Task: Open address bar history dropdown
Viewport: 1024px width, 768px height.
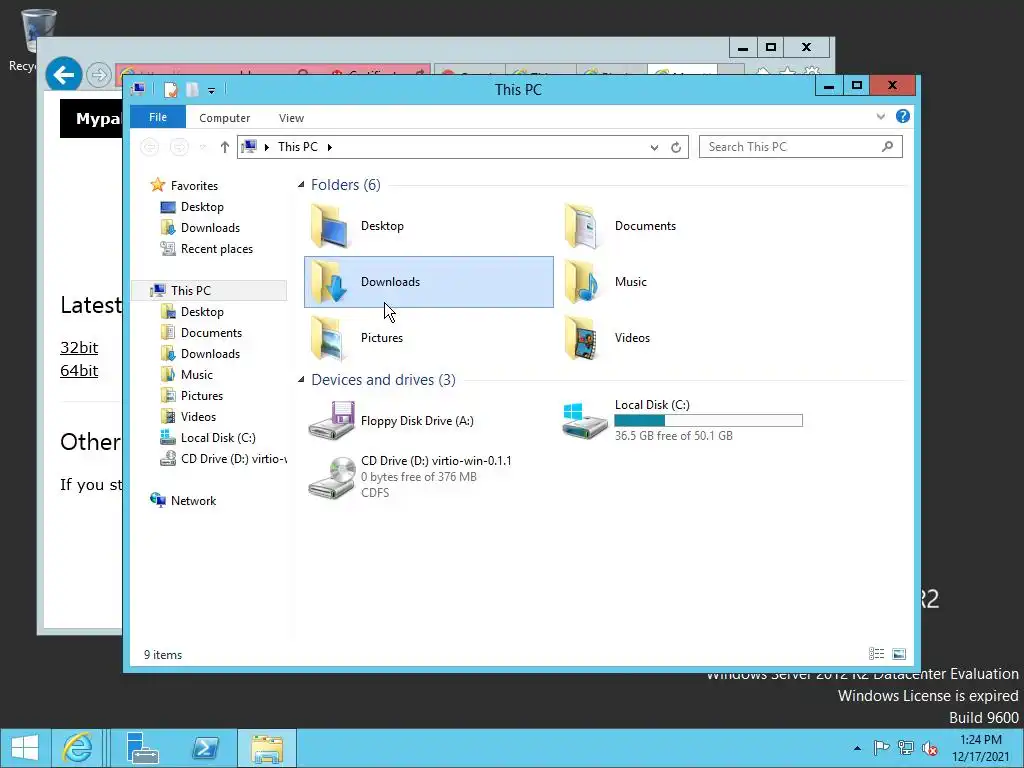Action: point(654,148)
